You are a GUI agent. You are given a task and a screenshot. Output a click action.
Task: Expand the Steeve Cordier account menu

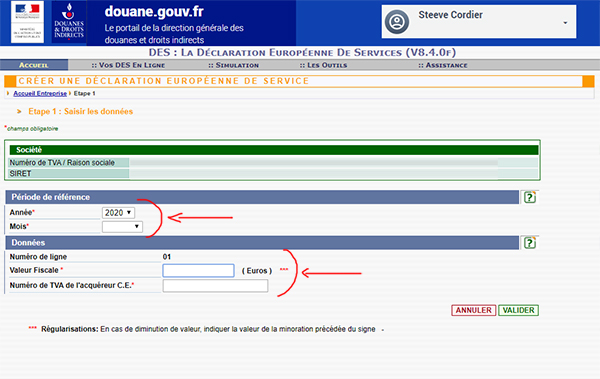(565, 23)
